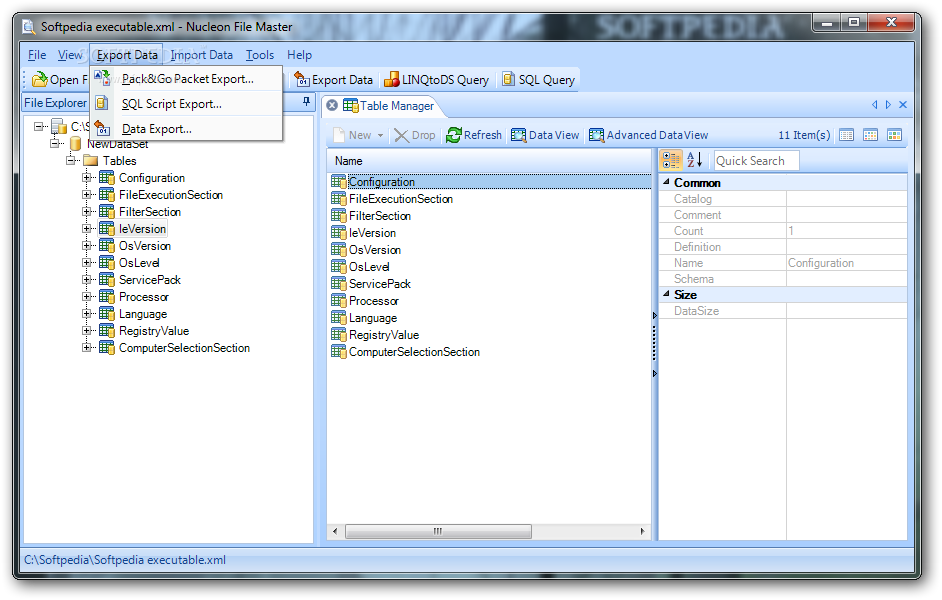
Task: Select Language in File Explorer tree
Action: (143, 314)
